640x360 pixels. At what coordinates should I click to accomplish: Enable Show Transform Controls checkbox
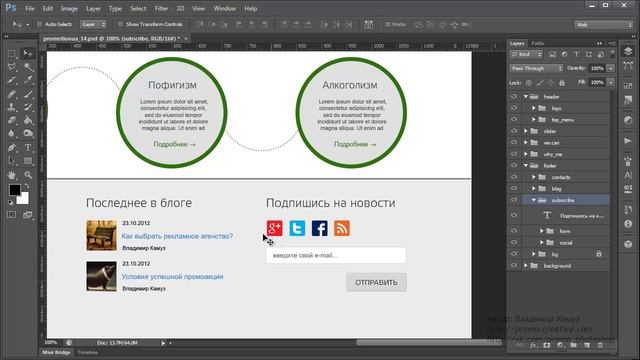click(120, 24)
